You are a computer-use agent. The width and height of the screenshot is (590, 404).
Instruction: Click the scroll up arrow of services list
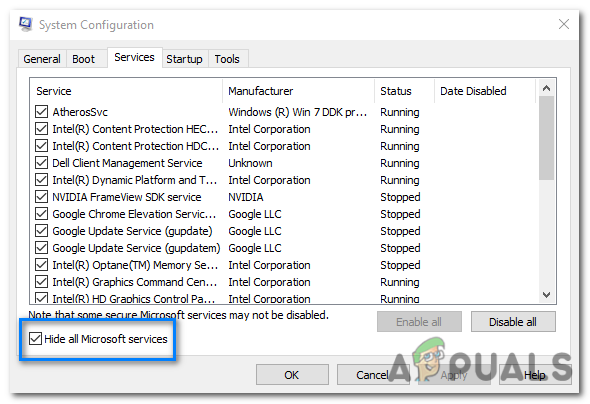click(546, 88)
